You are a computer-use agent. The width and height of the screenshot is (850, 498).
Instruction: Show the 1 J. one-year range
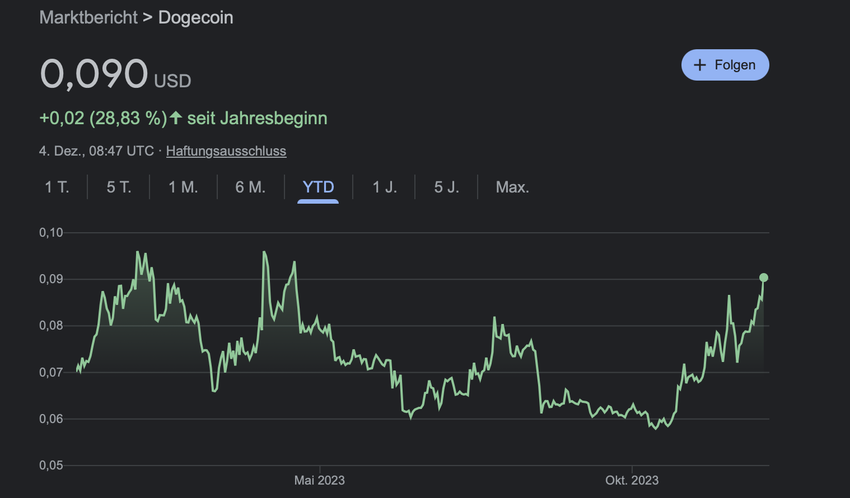click(x=384, y=187)
